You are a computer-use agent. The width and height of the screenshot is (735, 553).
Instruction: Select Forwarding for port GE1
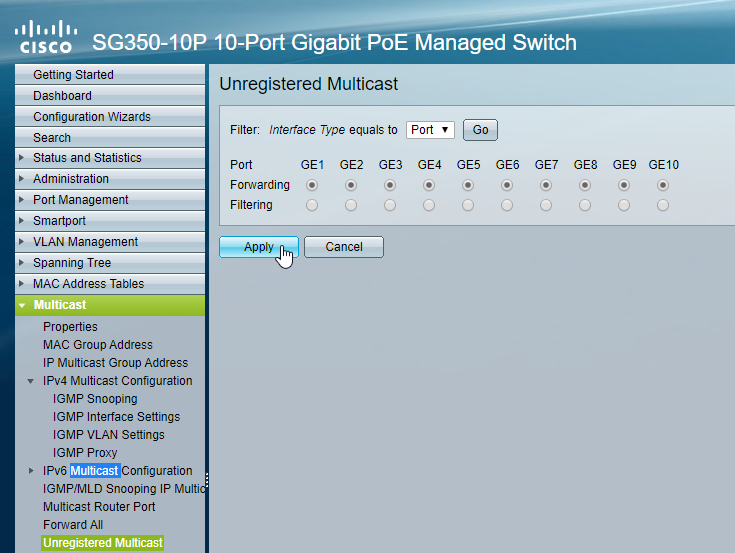312,185
